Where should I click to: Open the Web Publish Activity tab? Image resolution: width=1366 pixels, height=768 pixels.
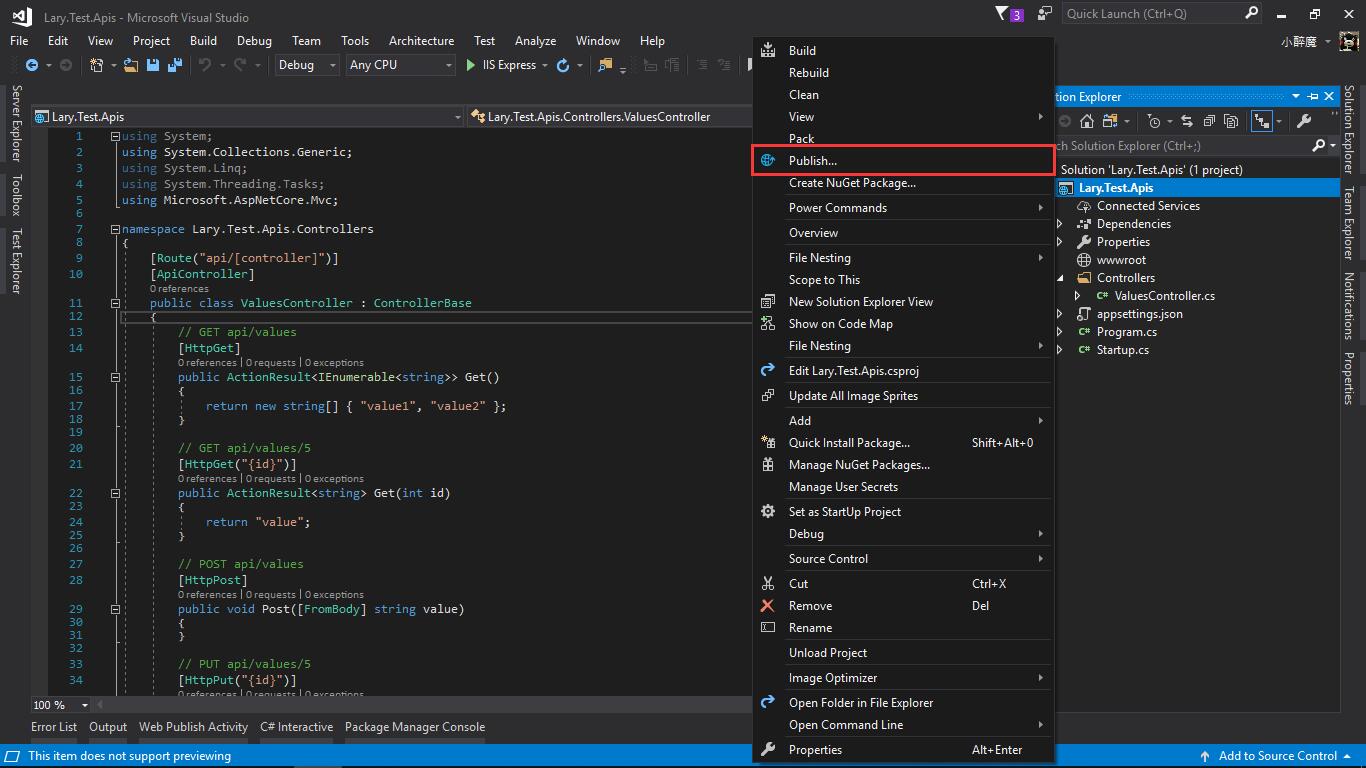pyautogui.click(x=193, y=727)
